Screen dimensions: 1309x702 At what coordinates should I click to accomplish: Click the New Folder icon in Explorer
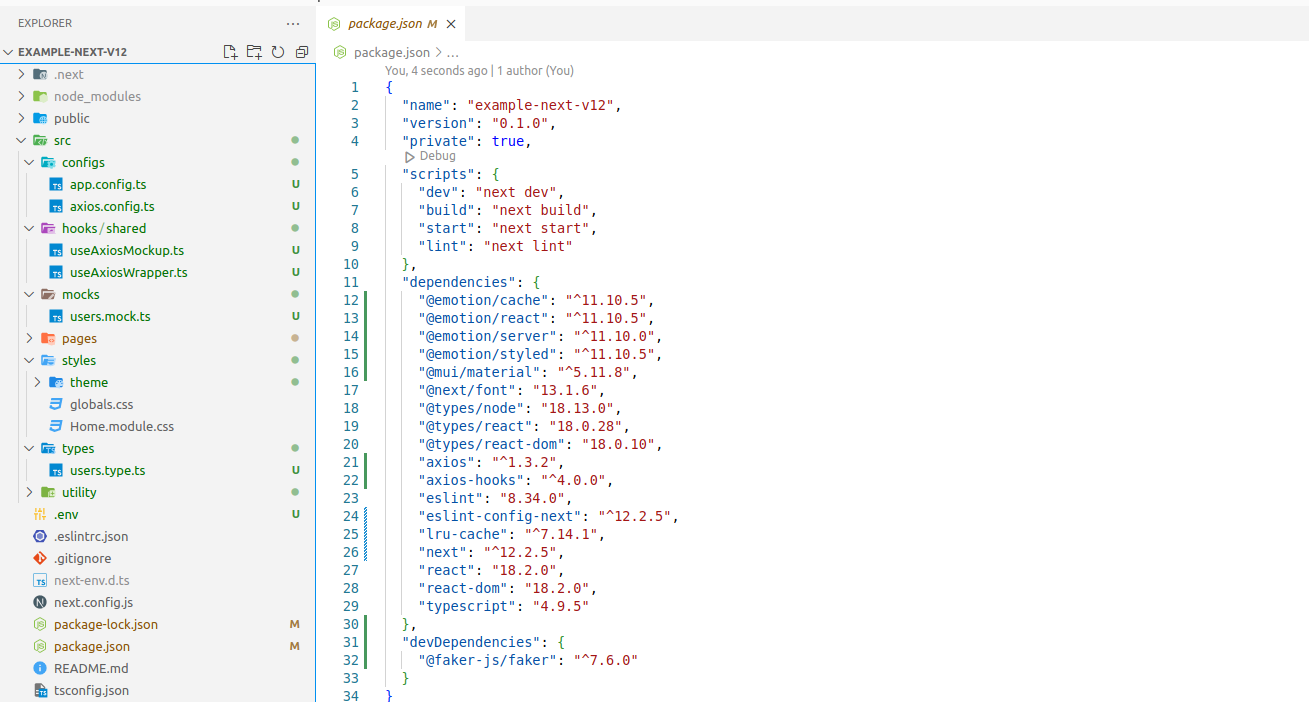tap(254, 52)
